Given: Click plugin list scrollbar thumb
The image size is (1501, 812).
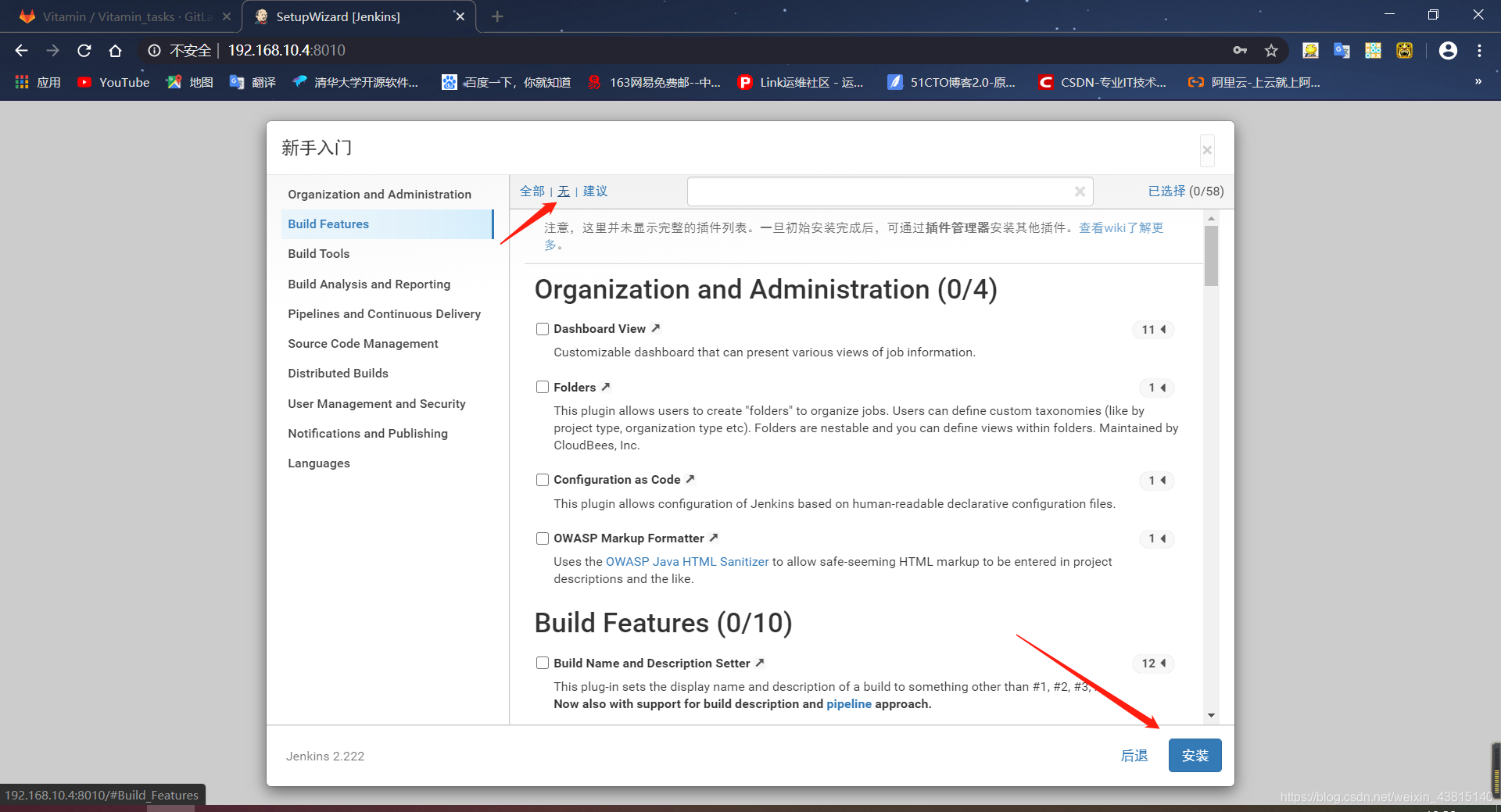Looking at the screenshot, I should [x=1211, y=256].
